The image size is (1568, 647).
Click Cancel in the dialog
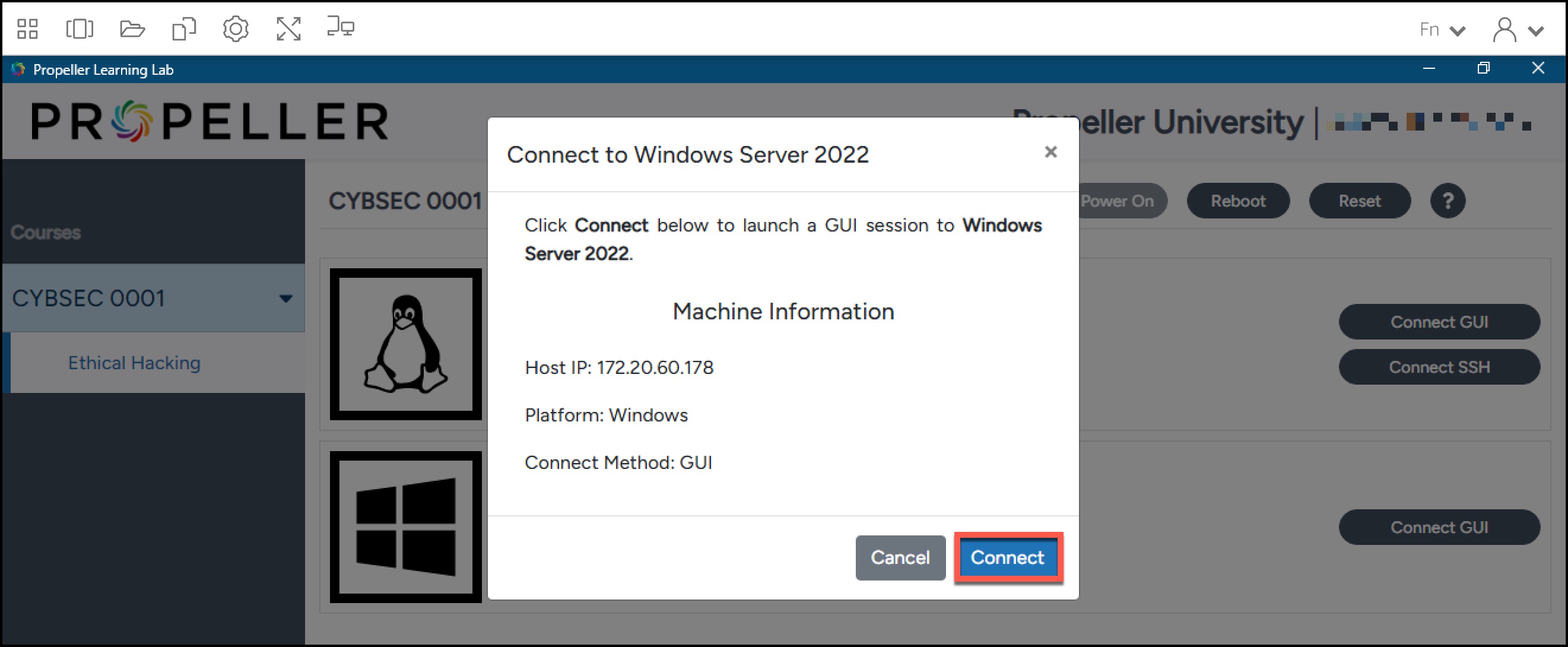[900, 557]
